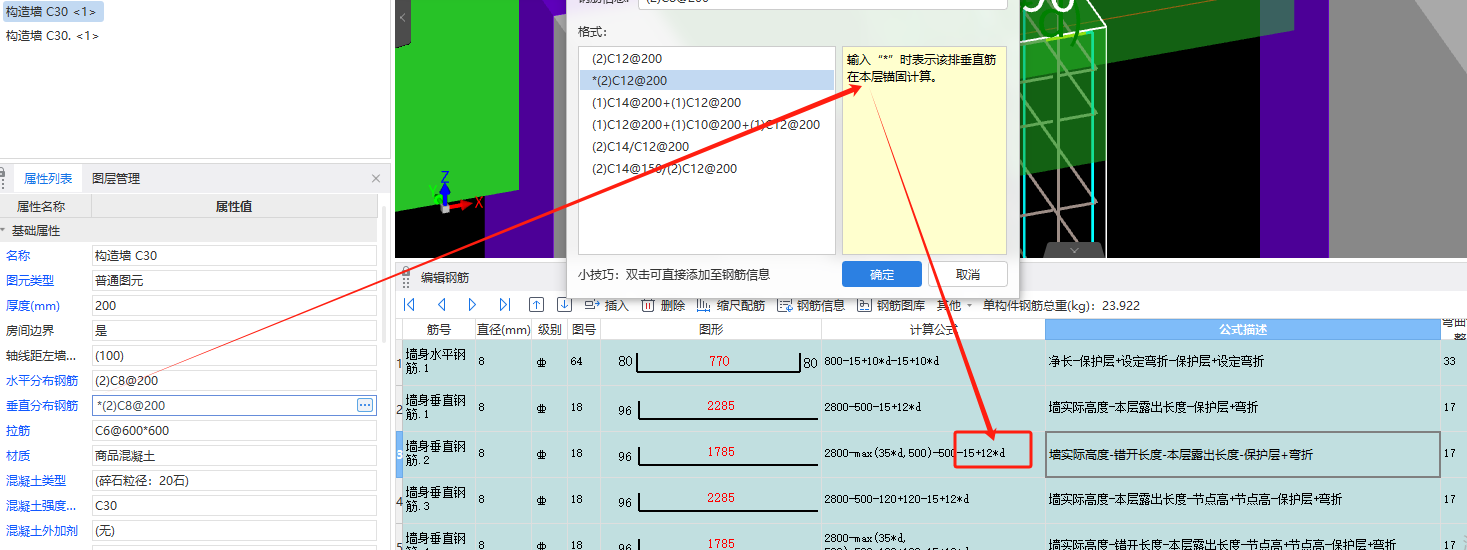Click 拉筋 value C6@600*600

click(234, 431)
